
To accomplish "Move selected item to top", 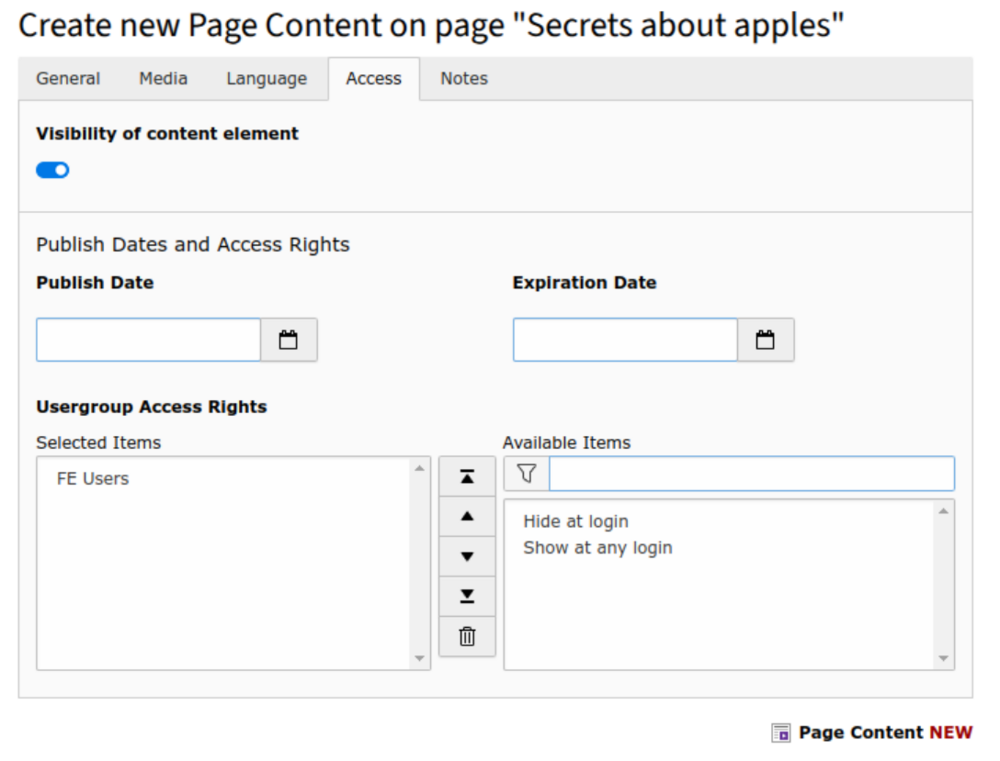I will tap(467, 477).
